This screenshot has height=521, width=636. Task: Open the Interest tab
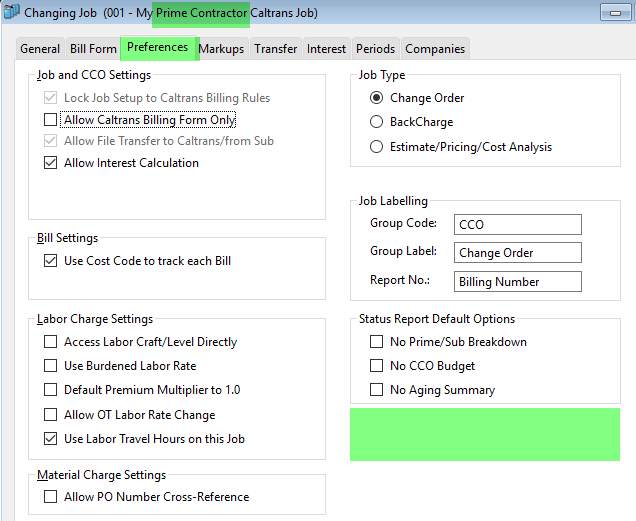326,49
